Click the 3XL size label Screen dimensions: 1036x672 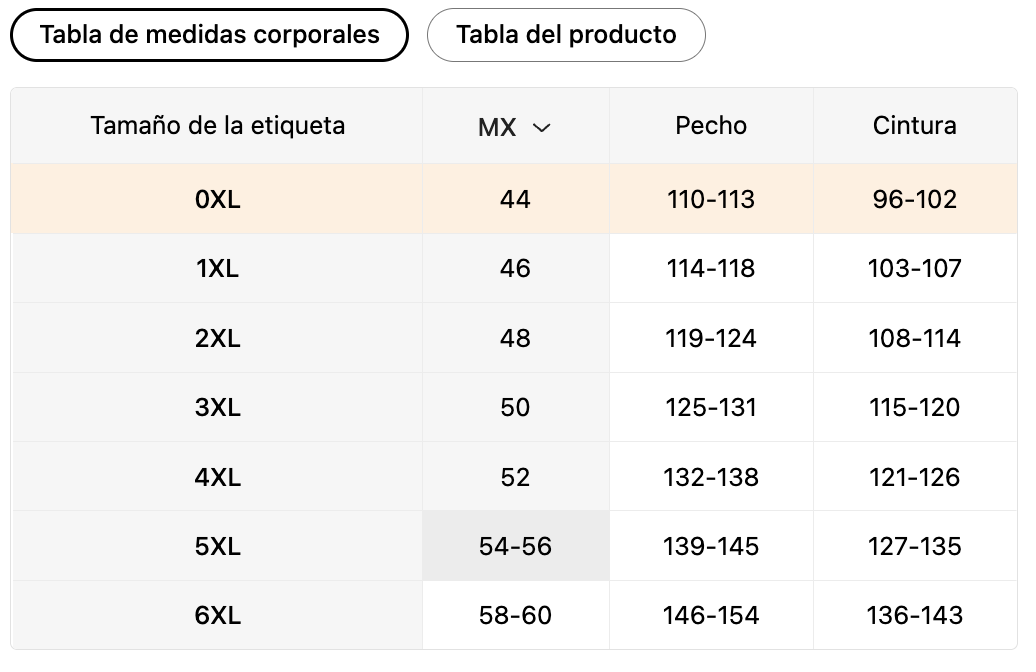217,408
